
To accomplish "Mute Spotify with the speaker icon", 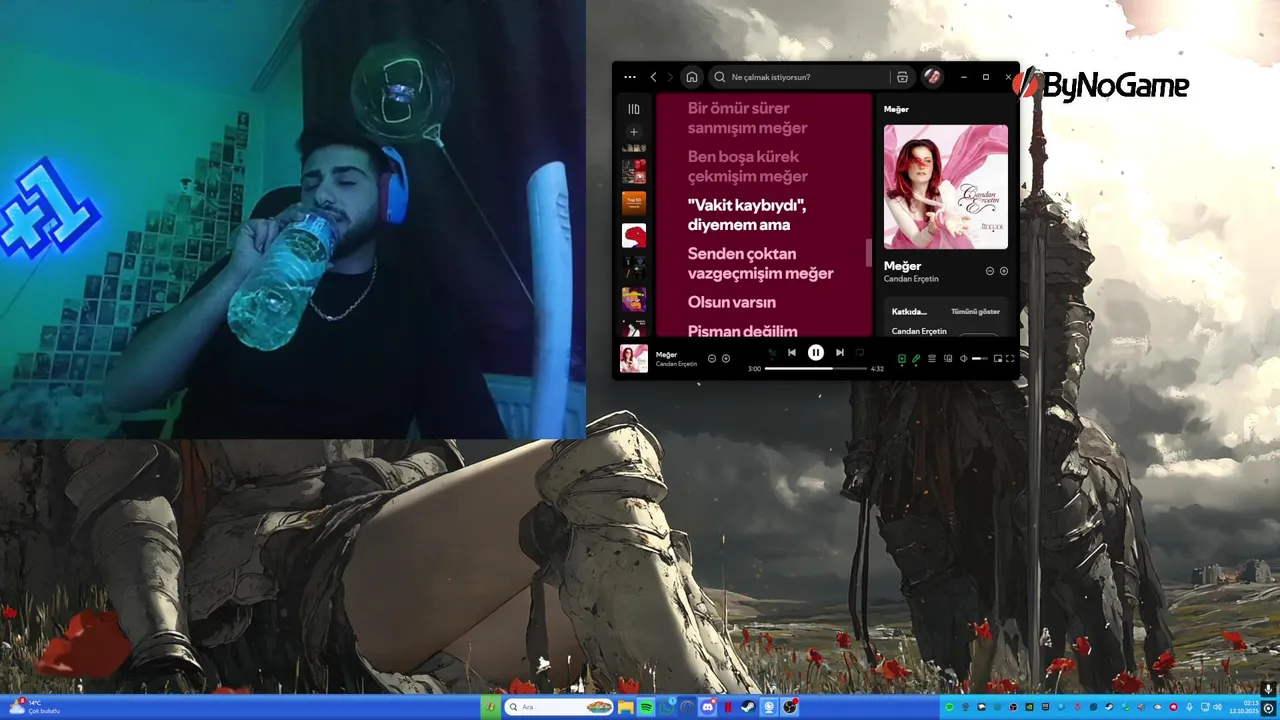I will [964, 358].
